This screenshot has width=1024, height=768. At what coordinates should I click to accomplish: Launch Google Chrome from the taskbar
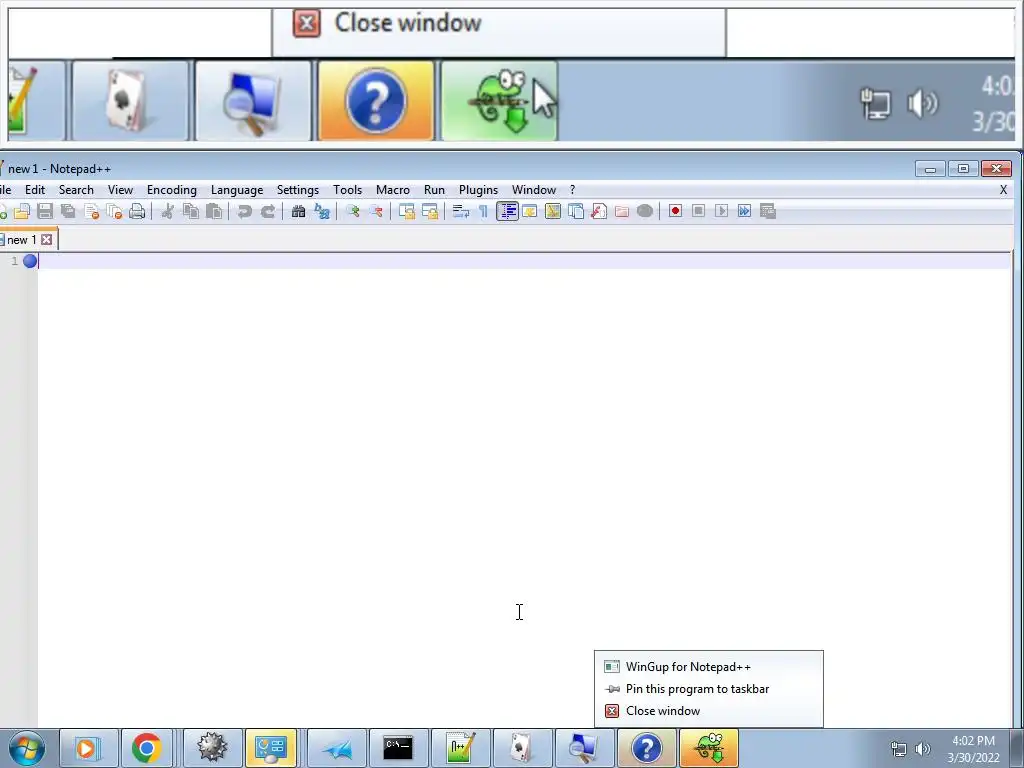point(147,748)
